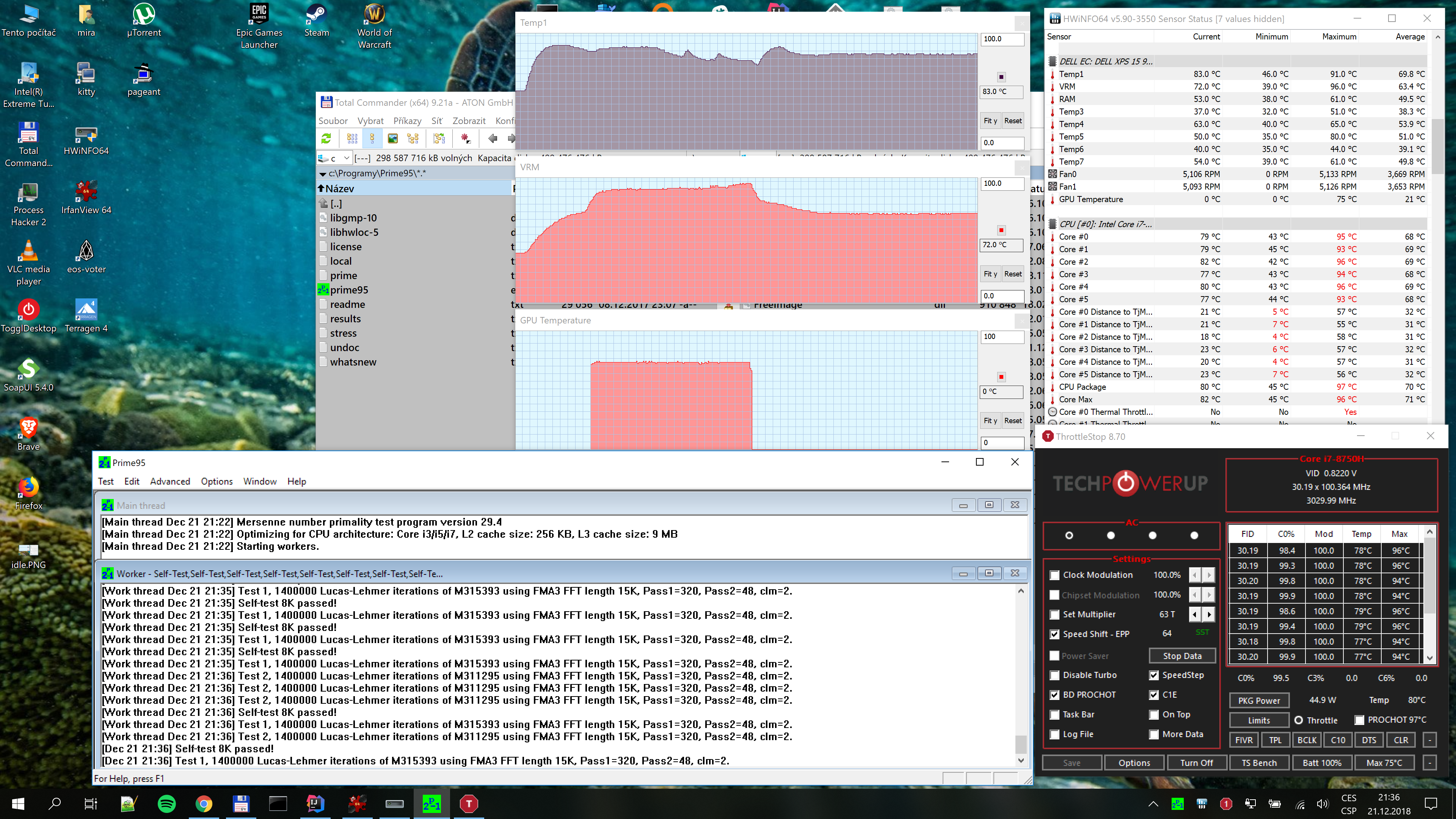Click Reset button in the Temp1 graph
This screenshot has height=819, width=1456.
[1013, 121]
